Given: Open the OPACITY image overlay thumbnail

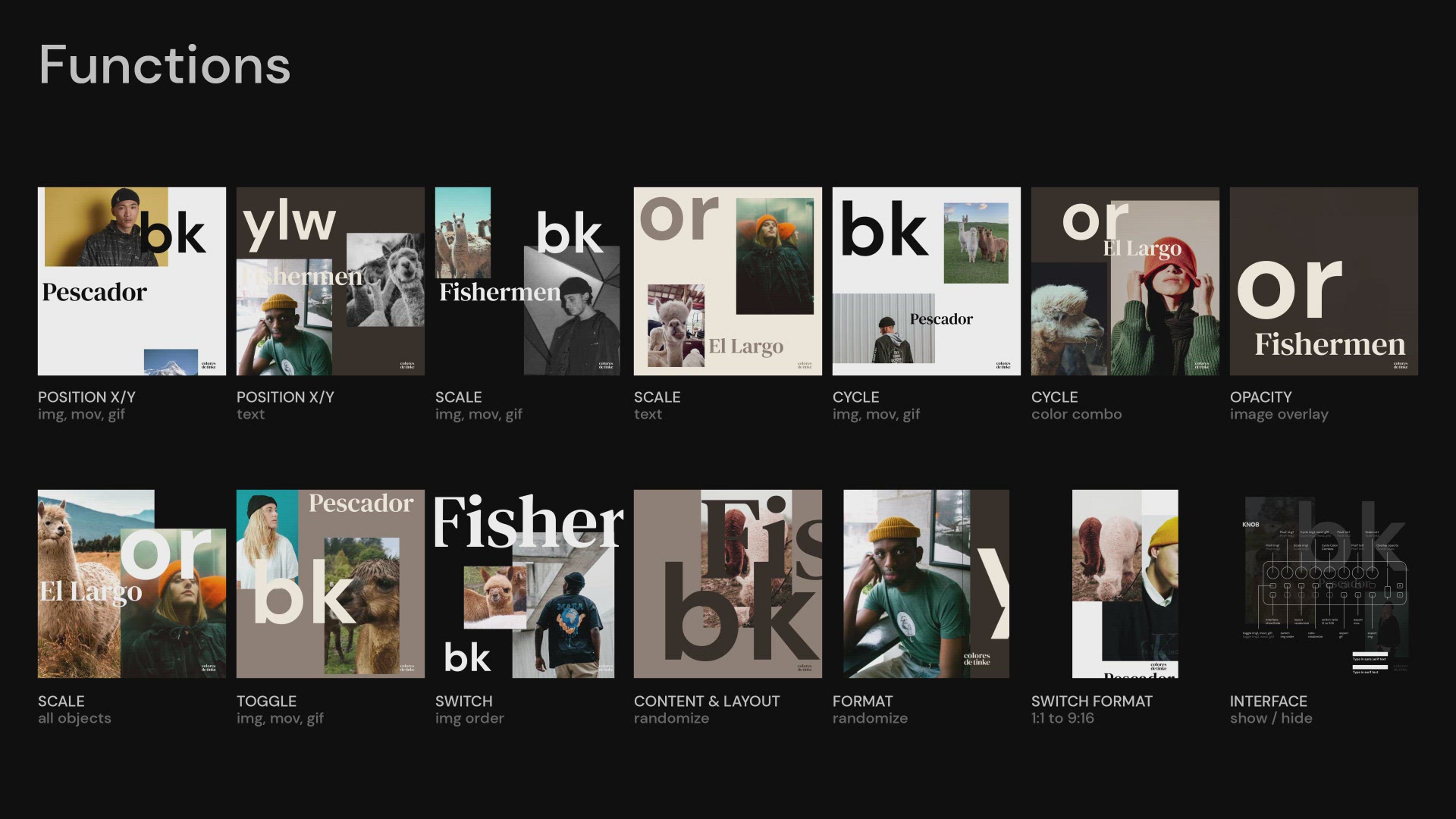Looking at the screenshot, I should click(x=1324, y=281).
